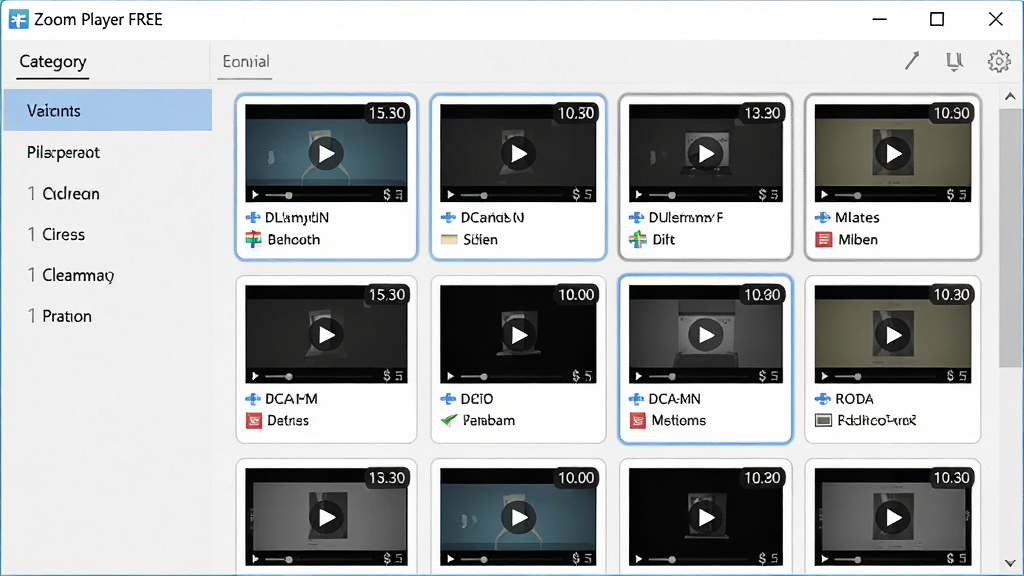
Task: Play the DEIO video thumbnail
Action: [x=519, y=334]
